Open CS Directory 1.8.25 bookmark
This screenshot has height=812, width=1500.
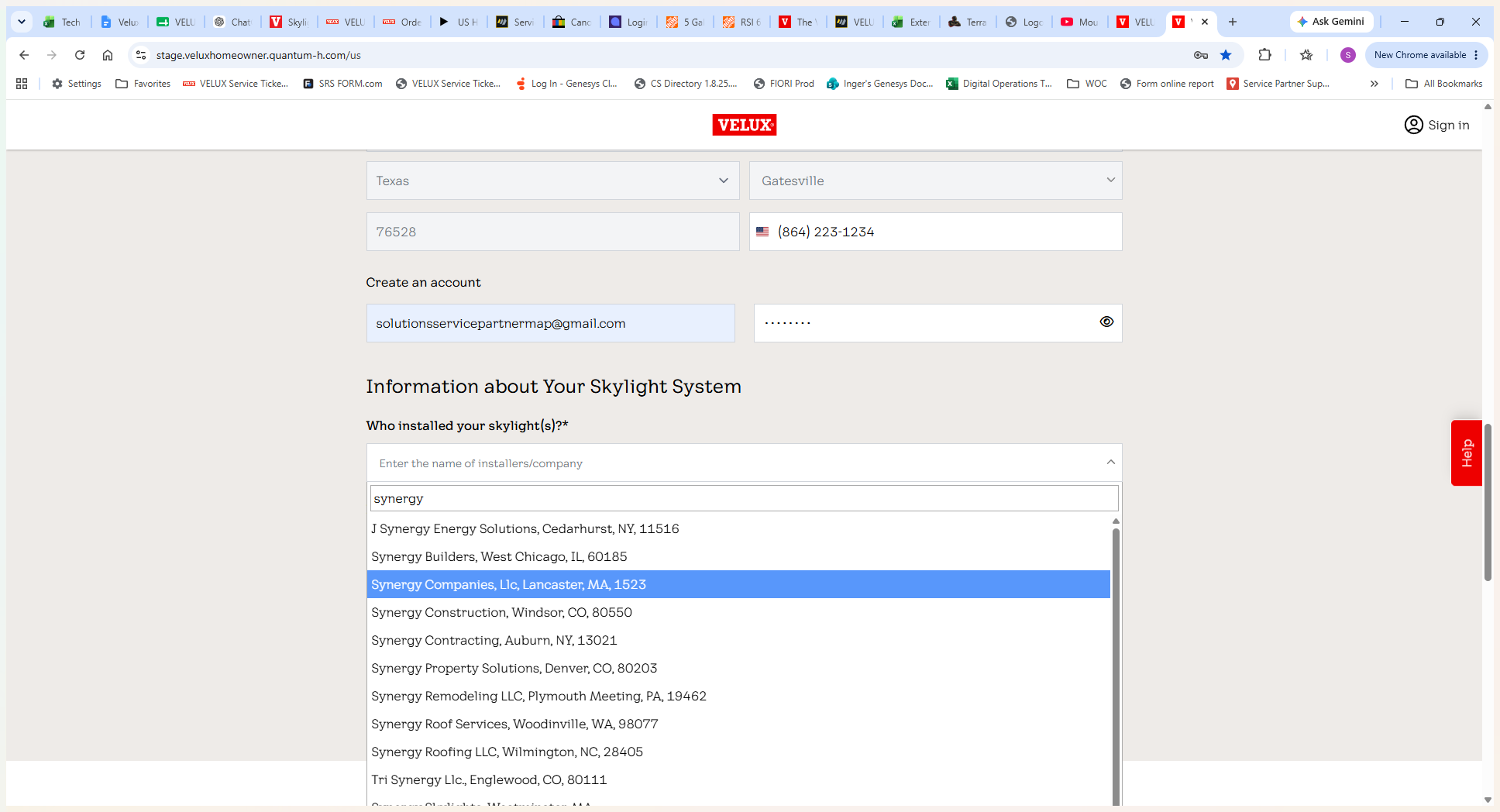686,84
